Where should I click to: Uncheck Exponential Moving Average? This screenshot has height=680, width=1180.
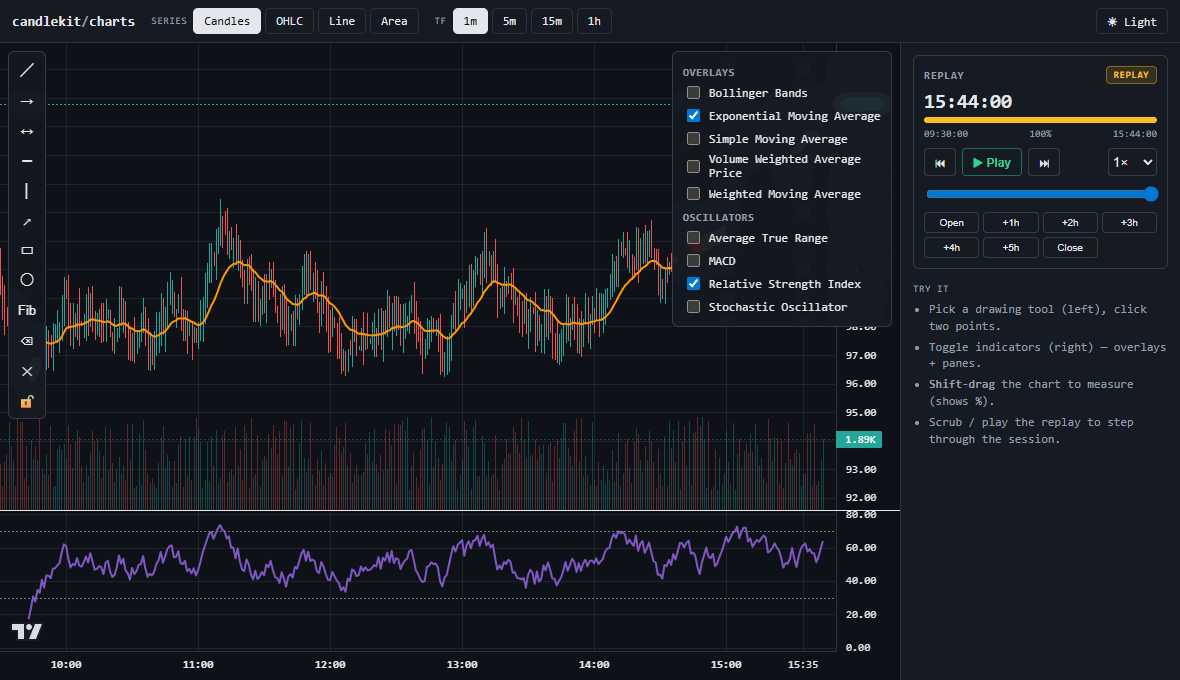[693, 116]
